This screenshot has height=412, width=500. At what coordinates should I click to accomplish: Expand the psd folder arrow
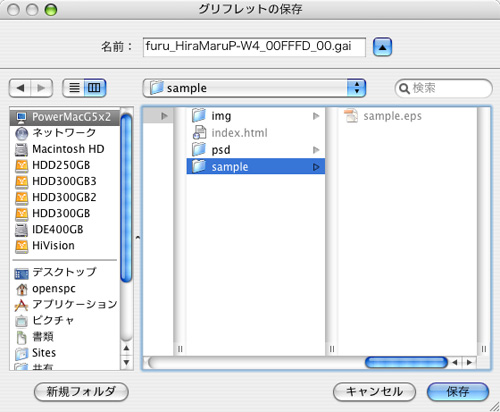tap(316, 150)
